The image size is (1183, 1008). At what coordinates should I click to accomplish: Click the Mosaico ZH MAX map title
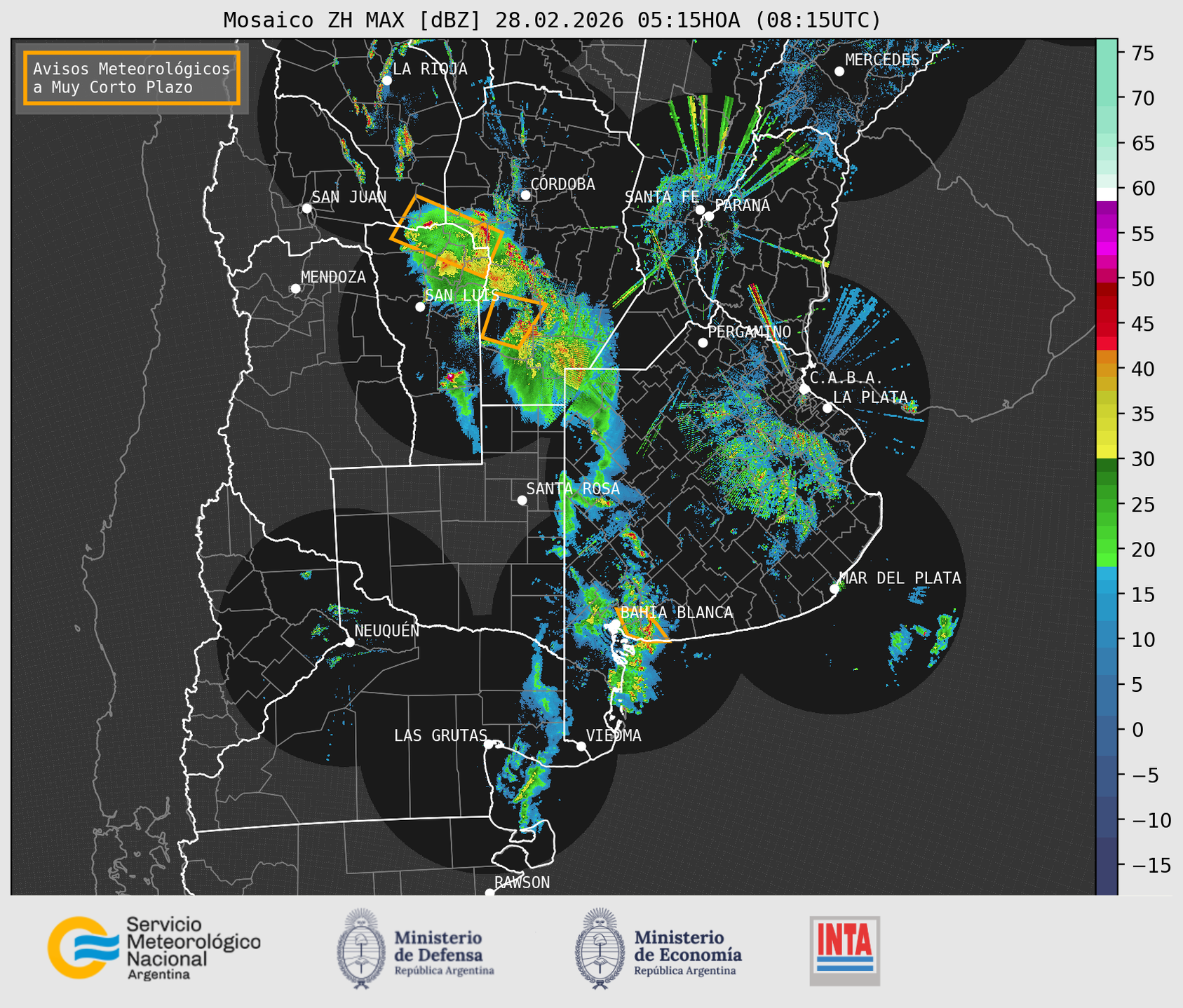pyautogui.click(x=552, y=20)
